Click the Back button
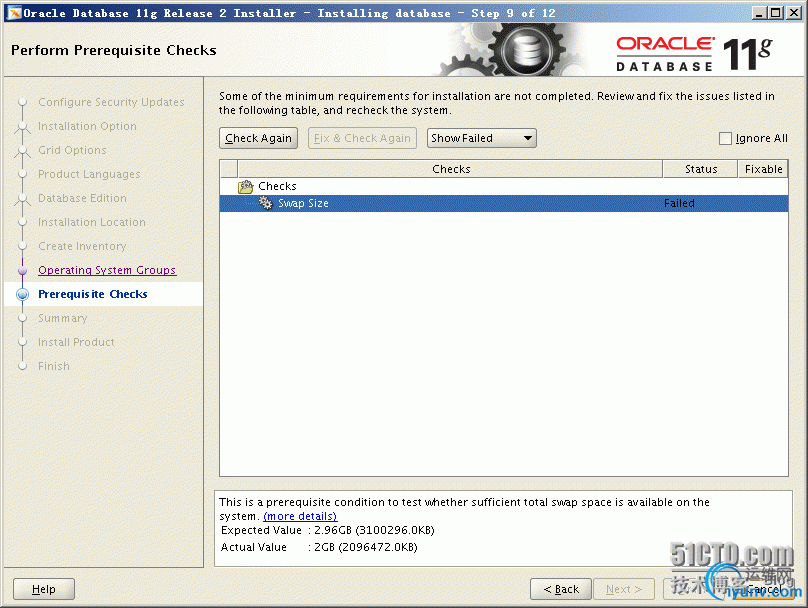 click(561, 589)
